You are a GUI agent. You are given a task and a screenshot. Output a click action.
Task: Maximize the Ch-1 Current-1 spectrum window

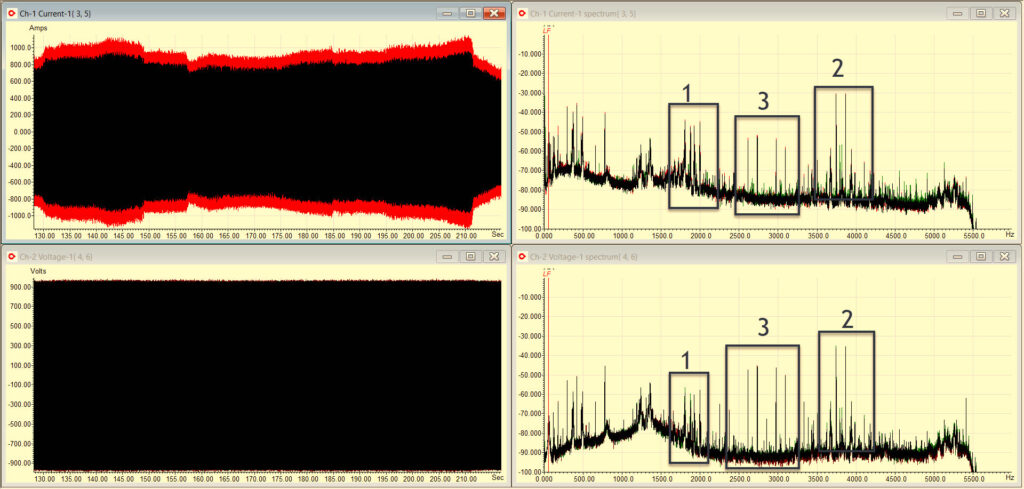pyautogui.click(x=980, y=13)
